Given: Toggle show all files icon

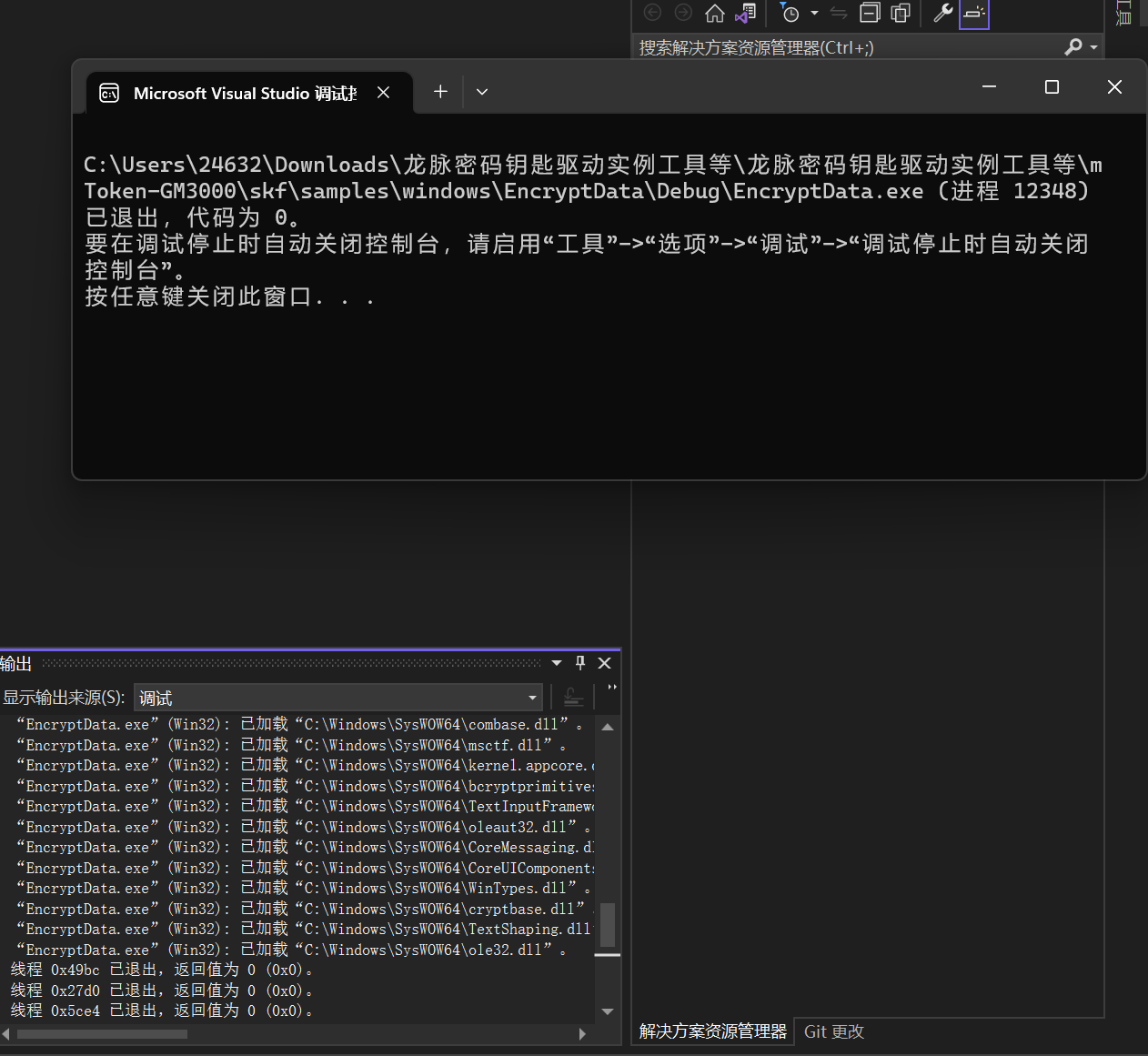Looking at the screenshot, I should click(901, 13).
